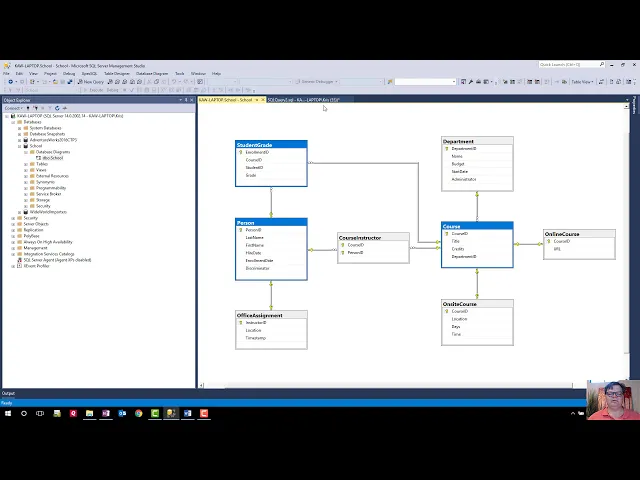Viewport: 640px width, 480px height.
Task: Open the File menu
Action: pyautogui.click(x=6, y=73)
